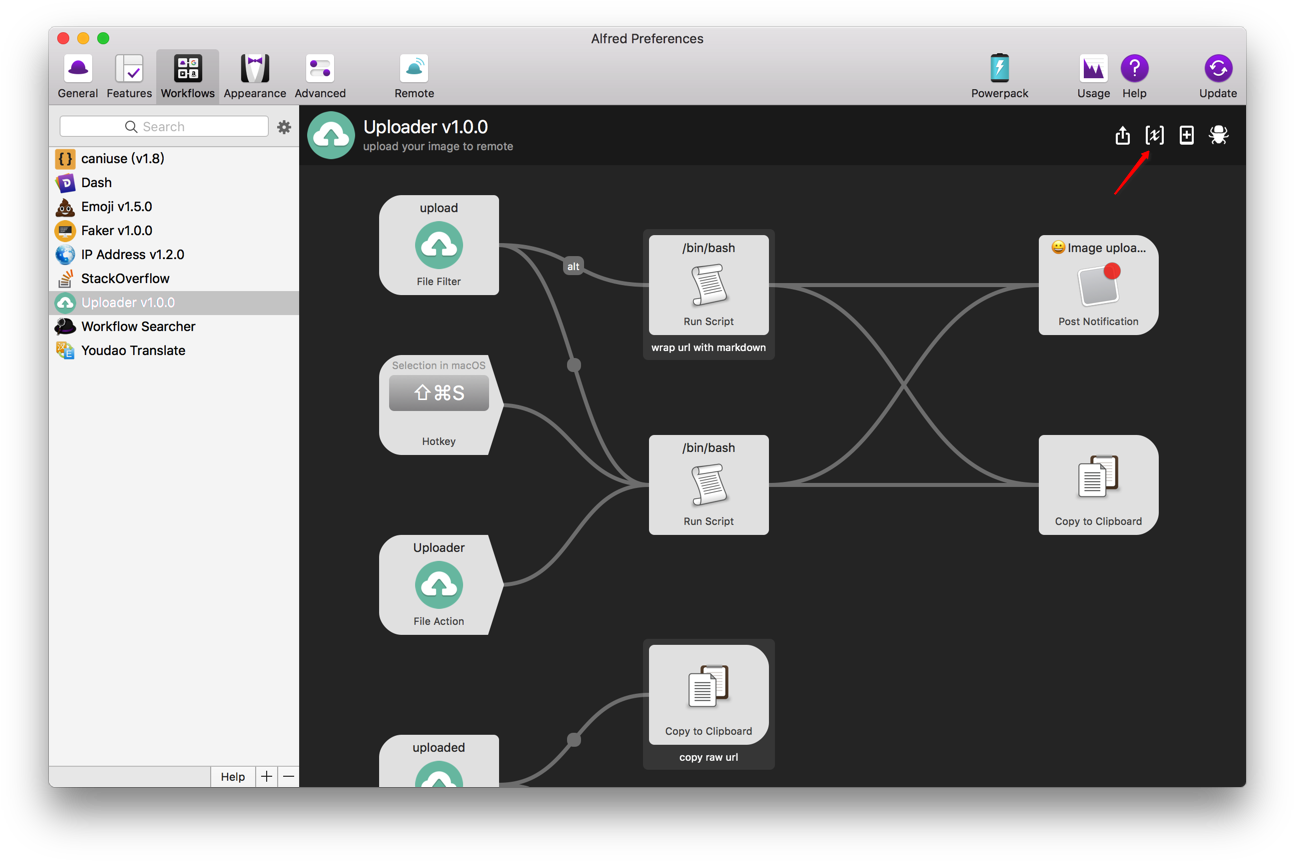Select the caniuse (v1.8) workflow
Screen dimensions: 1294x861
click(174, 158)
